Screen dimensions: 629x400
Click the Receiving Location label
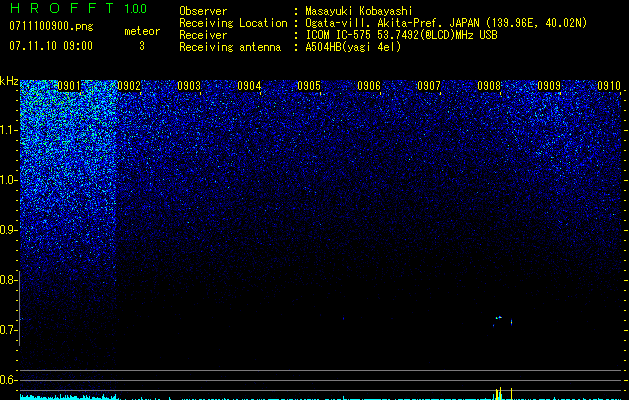click(x=233, y=23)
